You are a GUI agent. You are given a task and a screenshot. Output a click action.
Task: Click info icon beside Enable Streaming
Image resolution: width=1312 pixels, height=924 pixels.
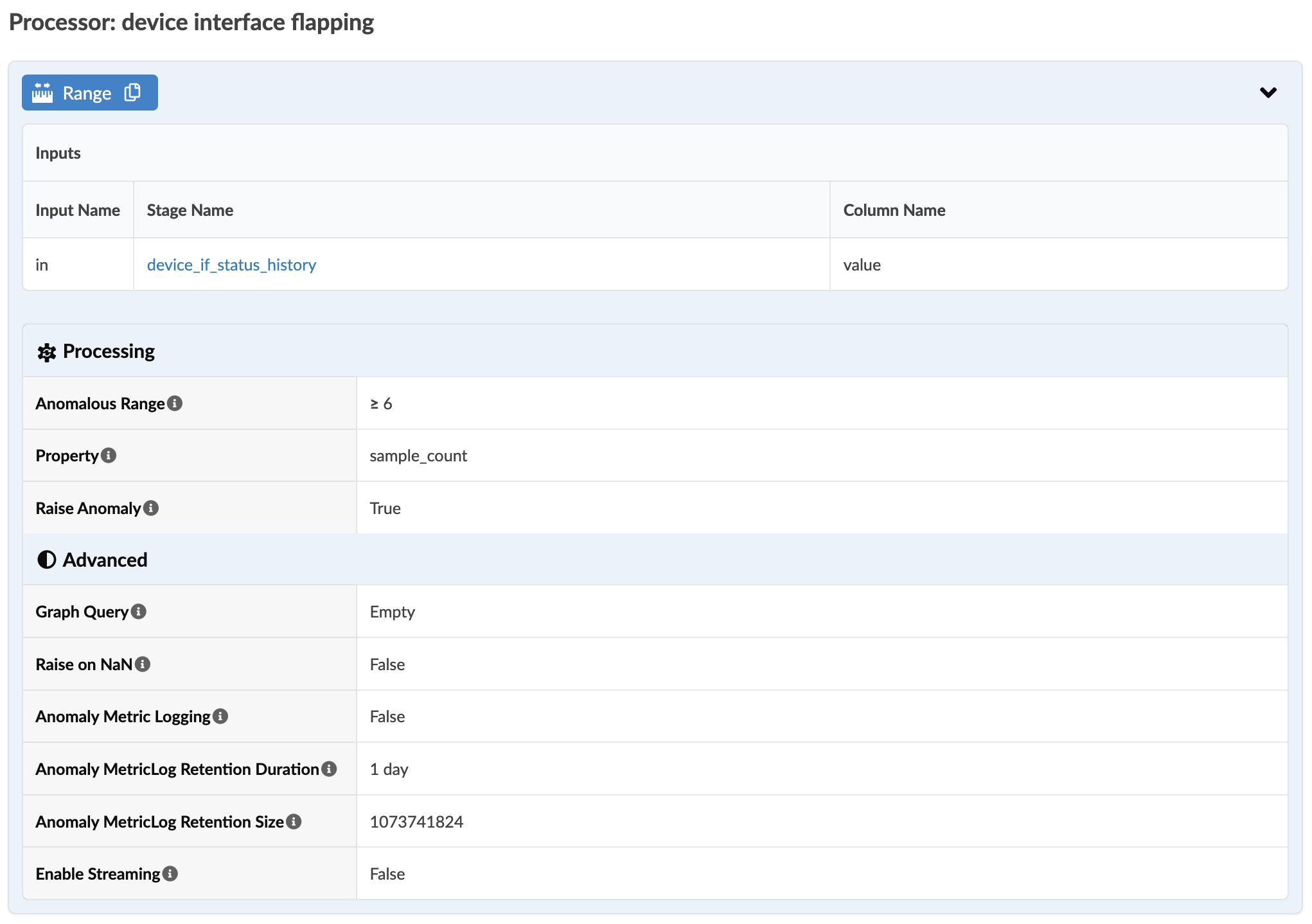tap(170, 873)
